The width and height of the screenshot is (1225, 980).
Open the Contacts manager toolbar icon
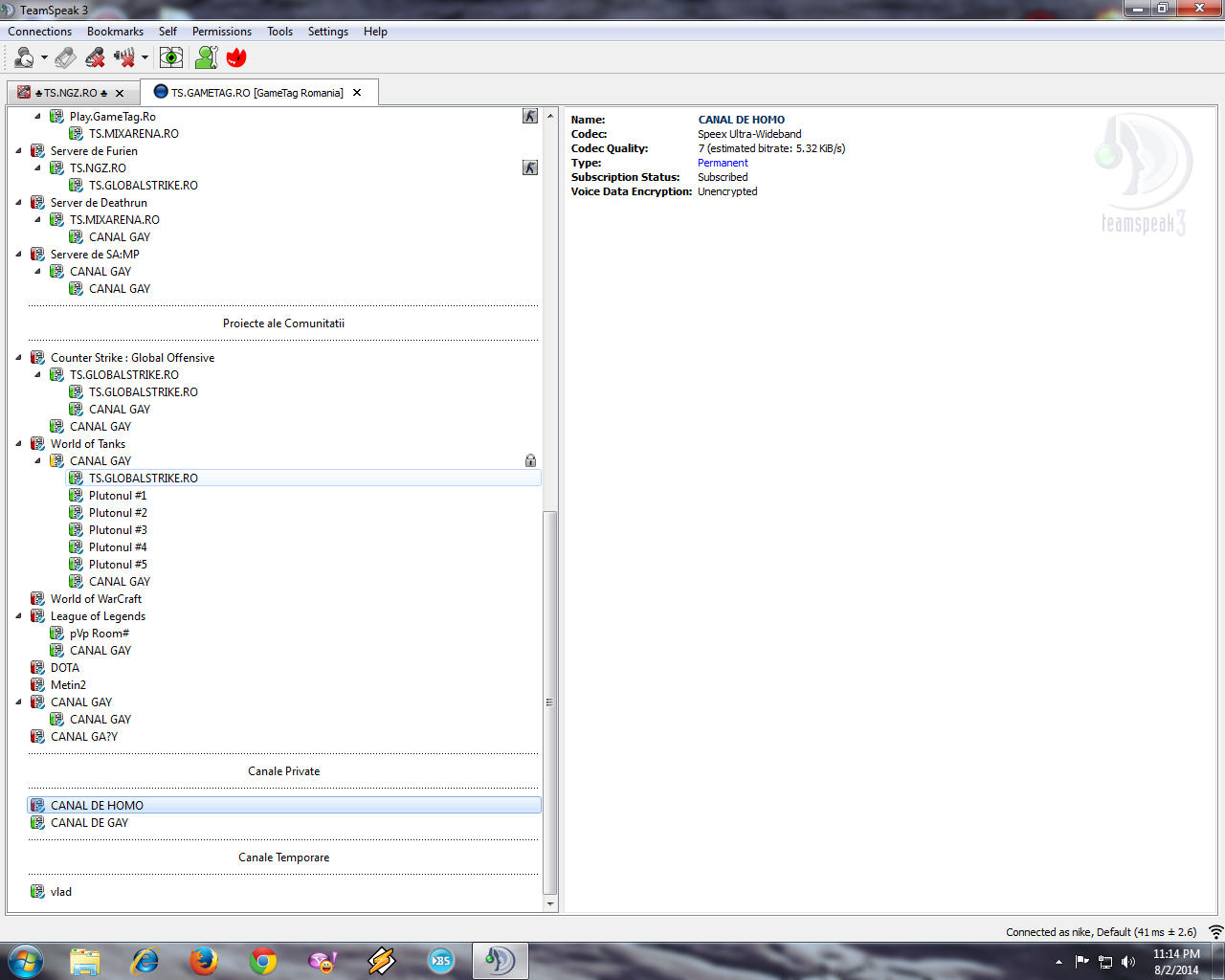click(x=206, y=58)
